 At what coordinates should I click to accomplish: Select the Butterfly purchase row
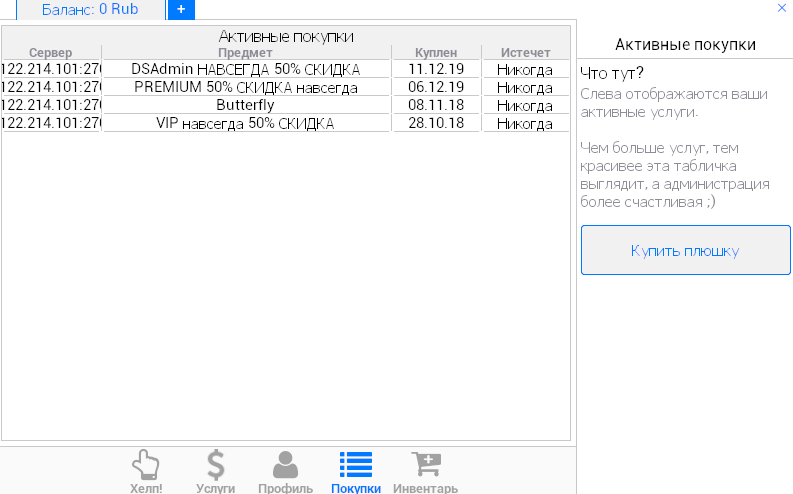click(x=246, y=105)
